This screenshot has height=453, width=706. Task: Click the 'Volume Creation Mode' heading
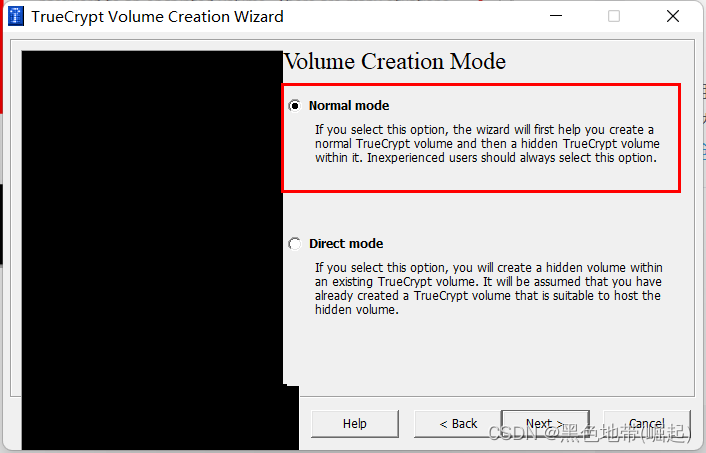[395, 61]
